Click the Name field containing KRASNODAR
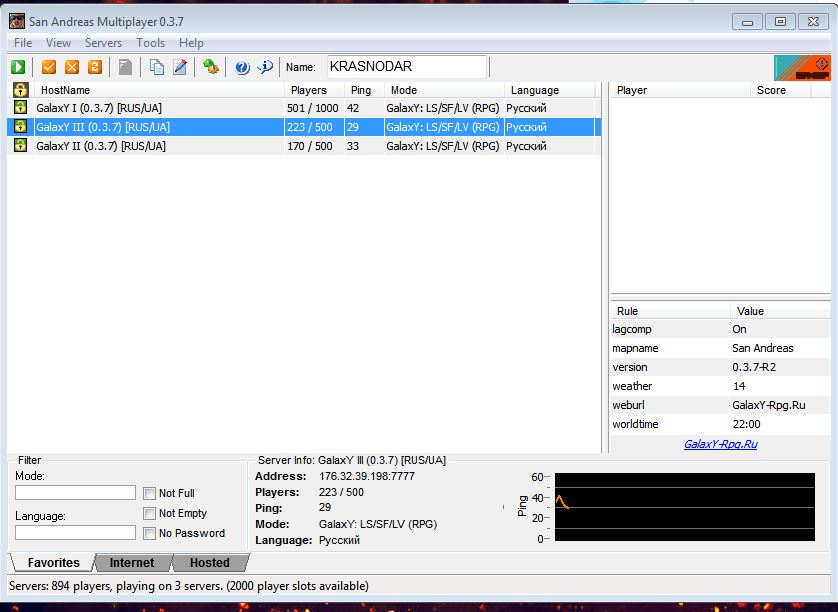 click(407, 67)
